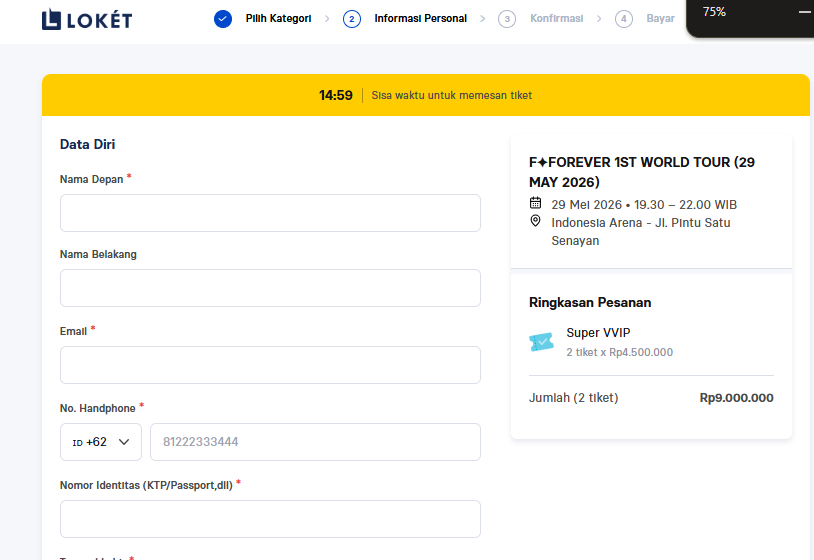Click the step 4 circle icon

point(623,19)
